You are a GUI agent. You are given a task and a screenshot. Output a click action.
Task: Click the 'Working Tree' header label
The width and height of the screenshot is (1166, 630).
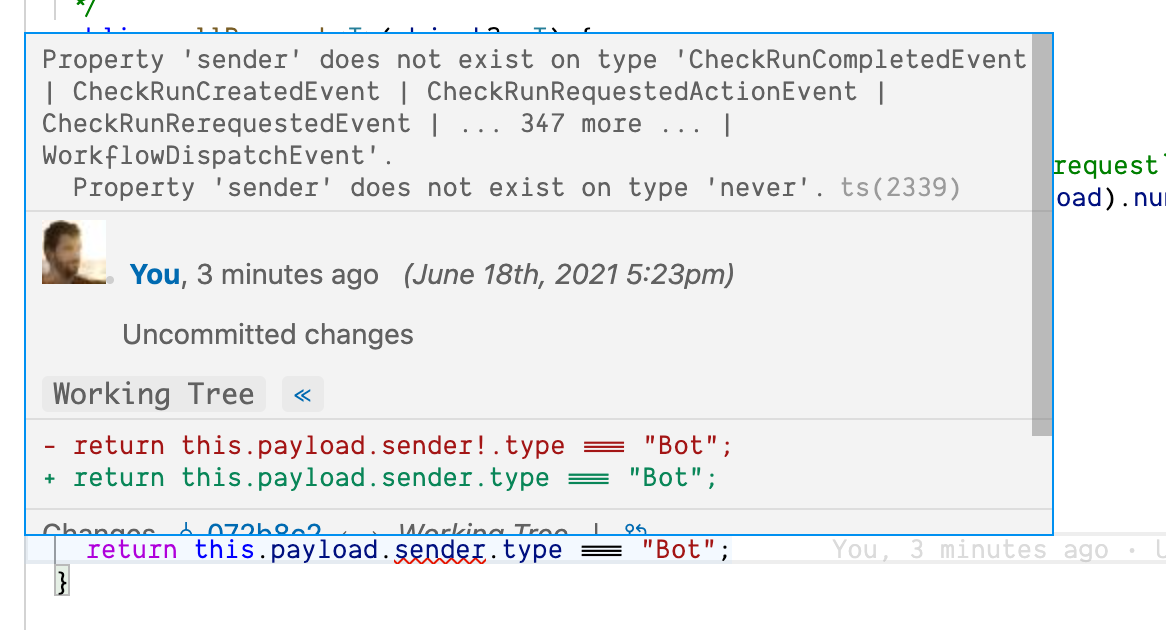(153, 394)
